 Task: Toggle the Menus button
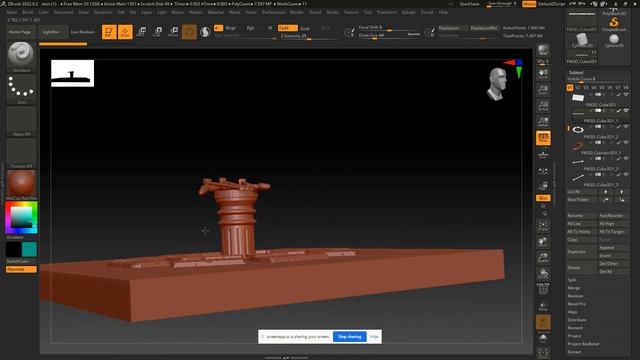pos(529,4)
